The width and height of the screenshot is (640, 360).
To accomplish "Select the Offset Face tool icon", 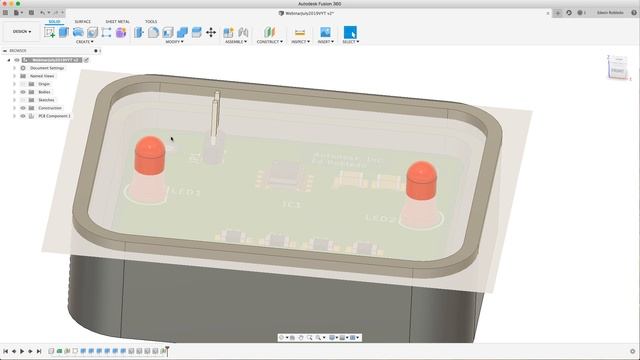I will [196, 32].
